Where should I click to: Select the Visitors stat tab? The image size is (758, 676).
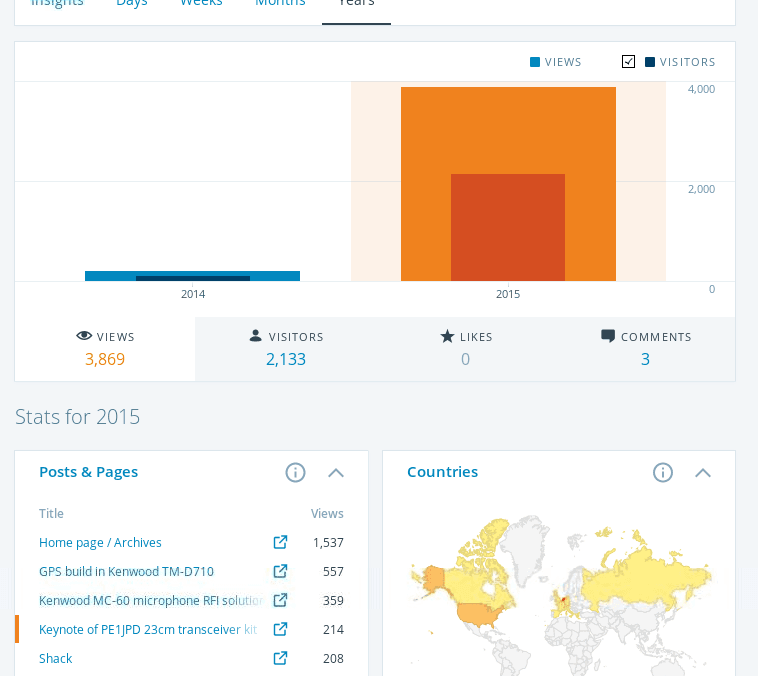[286, 349]
